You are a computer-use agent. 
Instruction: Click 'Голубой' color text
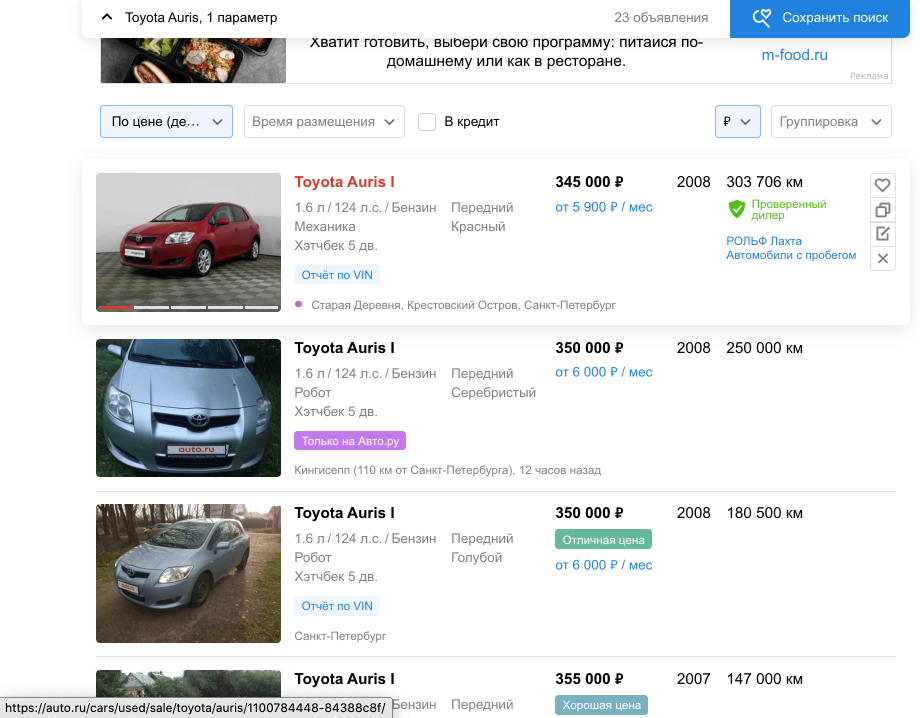point(476,557)
